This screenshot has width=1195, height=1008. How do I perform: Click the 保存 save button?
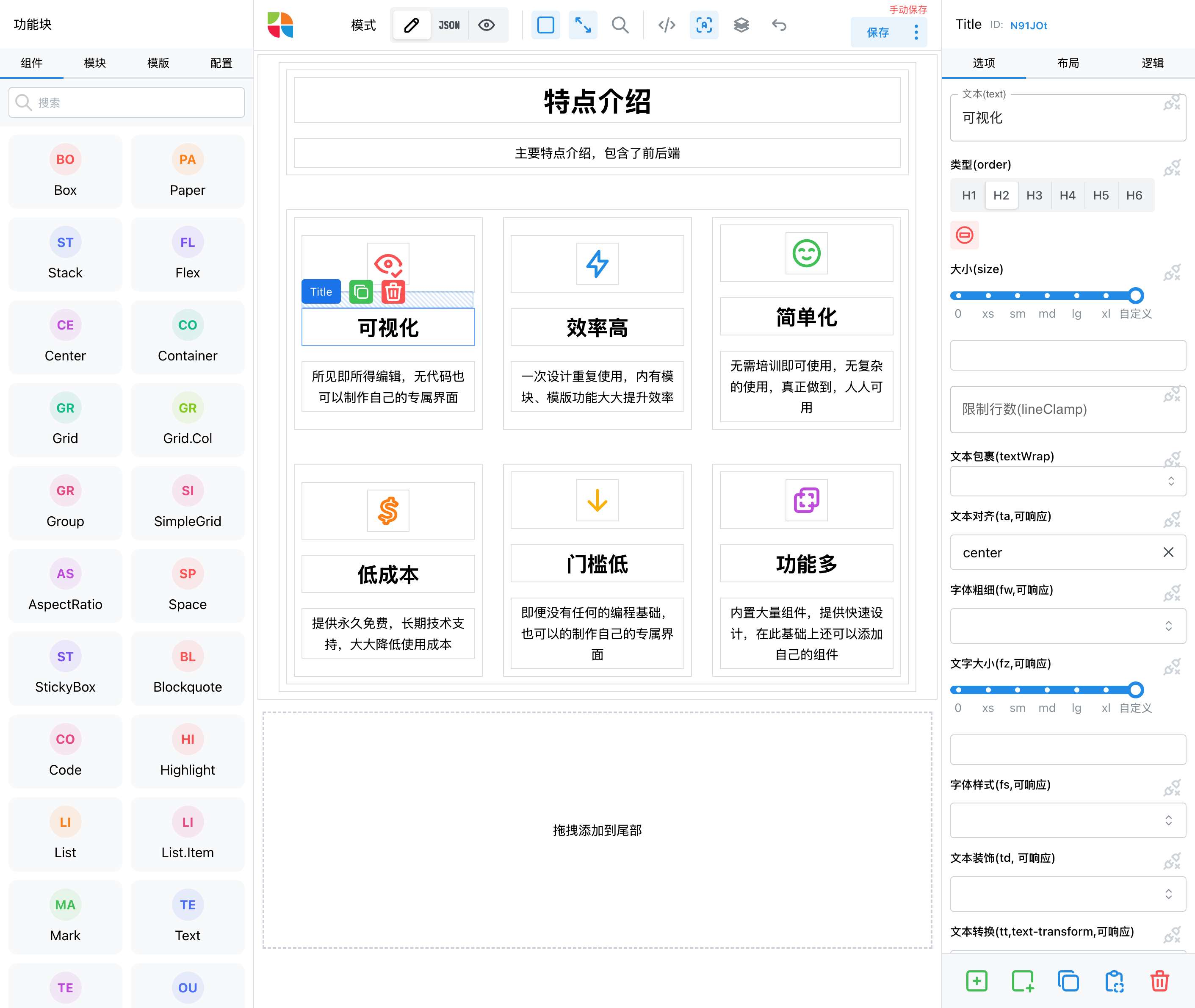point(878,32)
